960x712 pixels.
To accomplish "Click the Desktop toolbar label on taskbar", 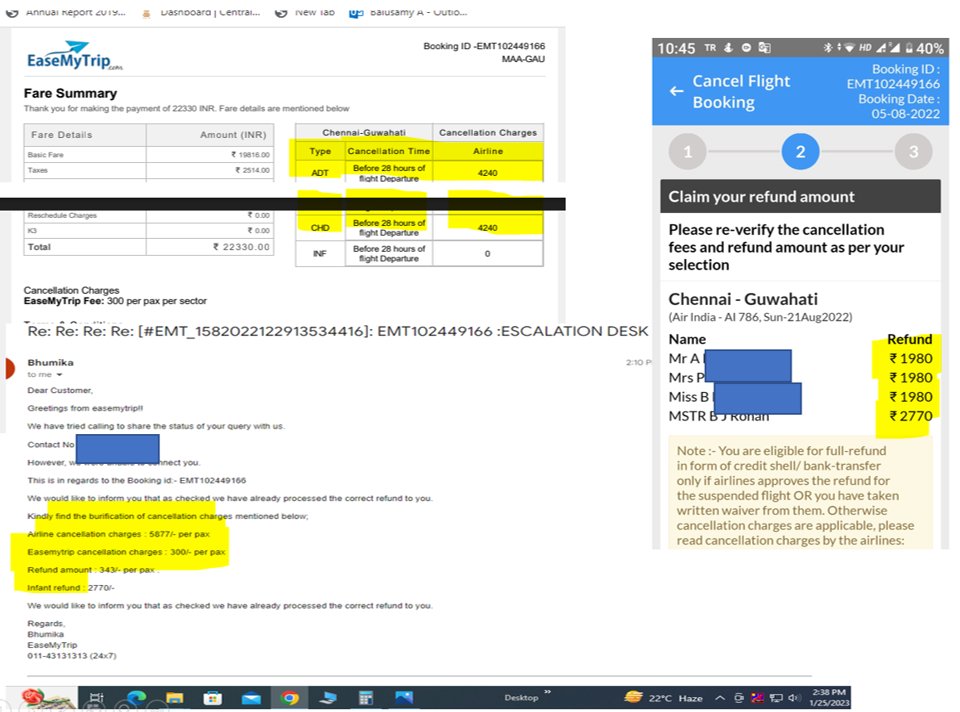I will (x=521, y=698).
